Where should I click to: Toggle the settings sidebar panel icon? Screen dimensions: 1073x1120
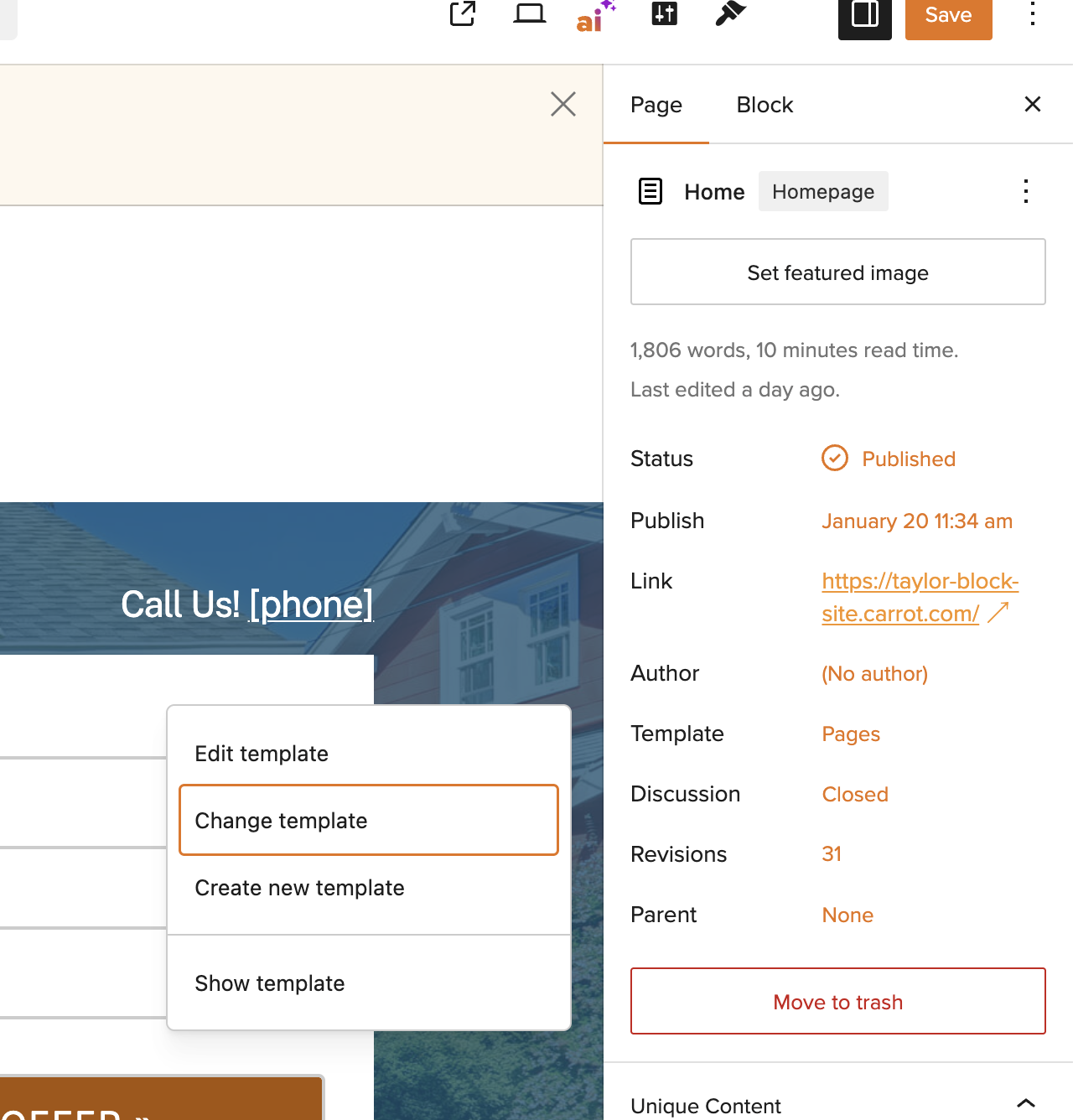point(864,15)
